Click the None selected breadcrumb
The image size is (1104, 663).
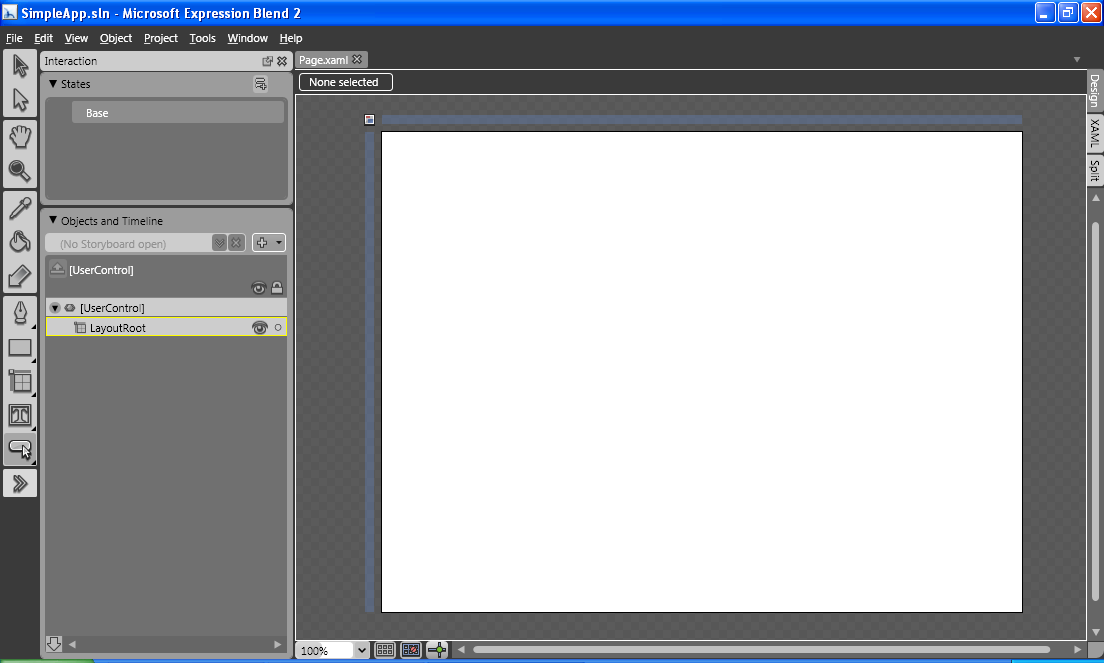click(x=344, y=82)
